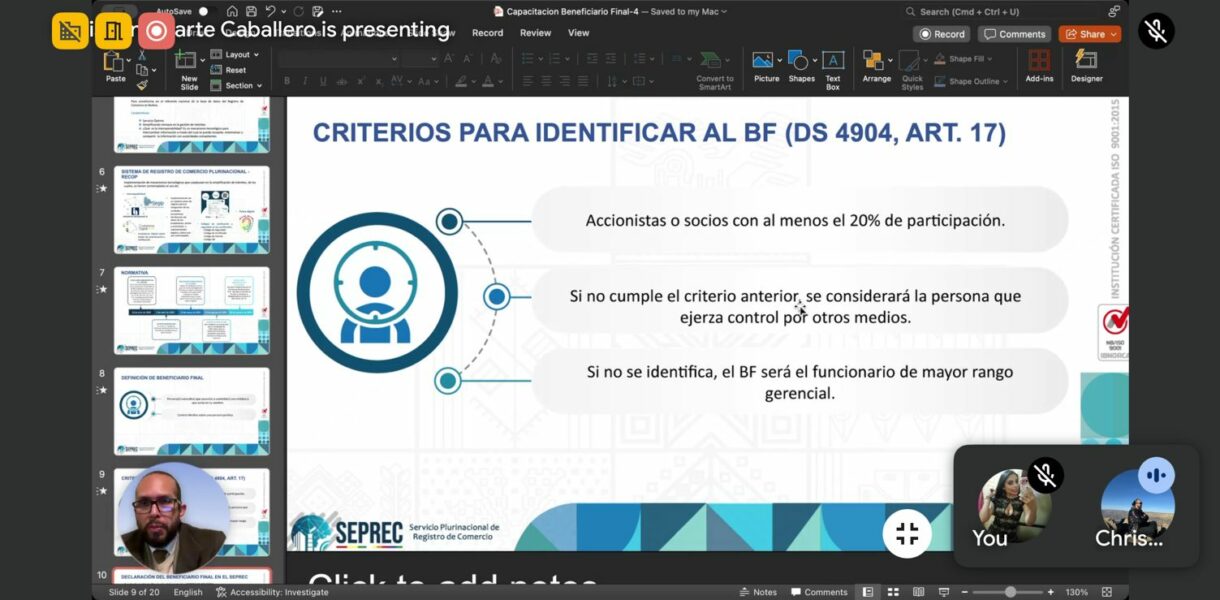Screen dimensions: 1220x600
Task: Open the Review ribbon tab
Action: [535, 33]
